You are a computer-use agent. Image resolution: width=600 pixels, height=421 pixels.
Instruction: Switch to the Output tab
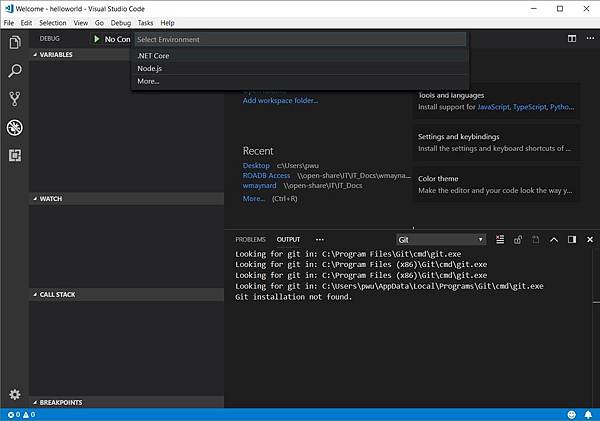pos(288,240)
